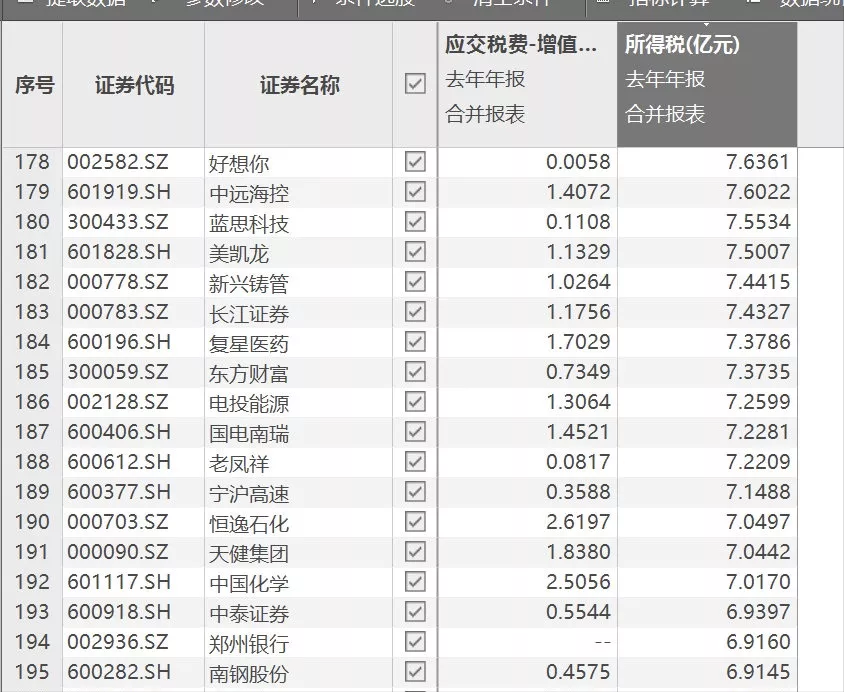
Task: Click the 清空条件 button
Action: point(510,5)
